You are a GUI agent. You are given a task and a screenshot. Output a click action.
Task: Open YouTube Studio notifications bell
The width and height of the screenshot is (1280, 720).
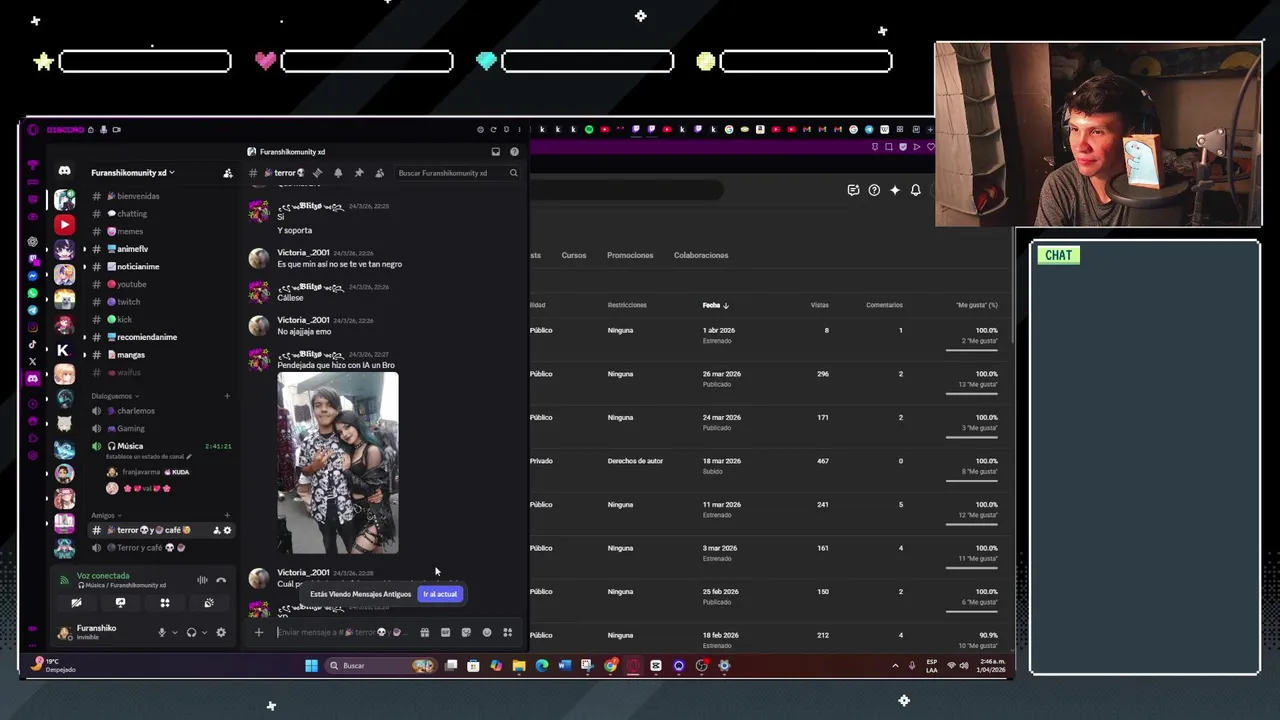pyautogui.click(x=915, y=190)
